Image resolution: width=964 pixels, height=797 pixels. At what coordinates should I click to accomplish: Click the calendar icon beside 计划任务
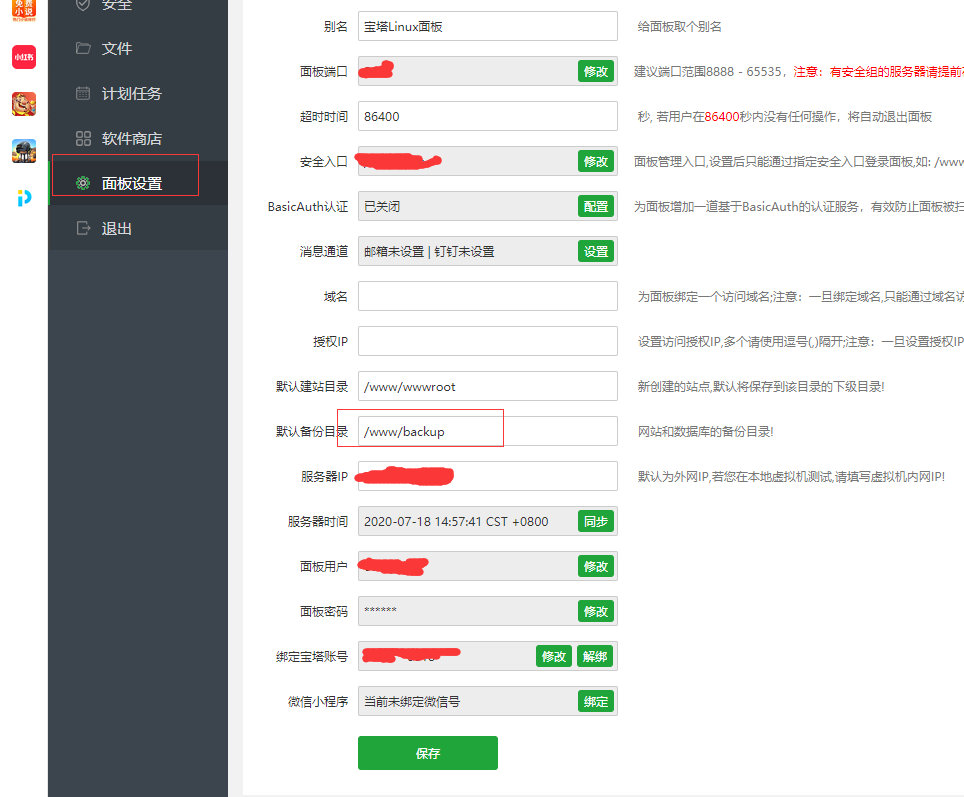click(83, 93)
